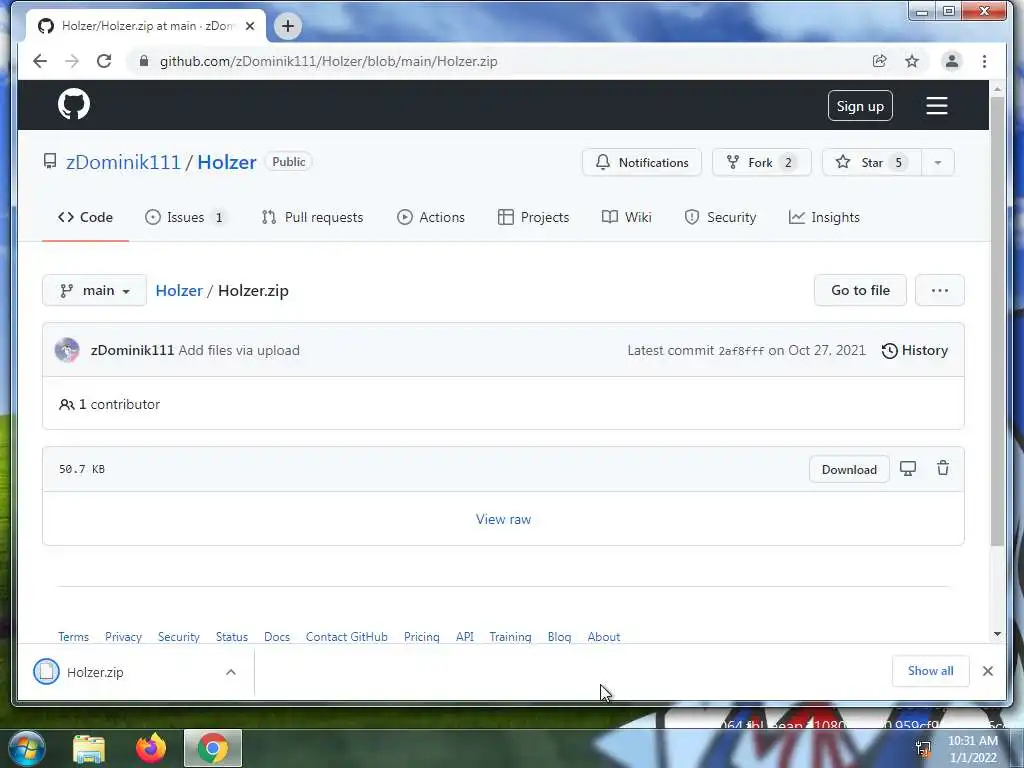Click Chrome taskbar icon
The width and height of the screenshot is (1024, 768).
[212, 748]
